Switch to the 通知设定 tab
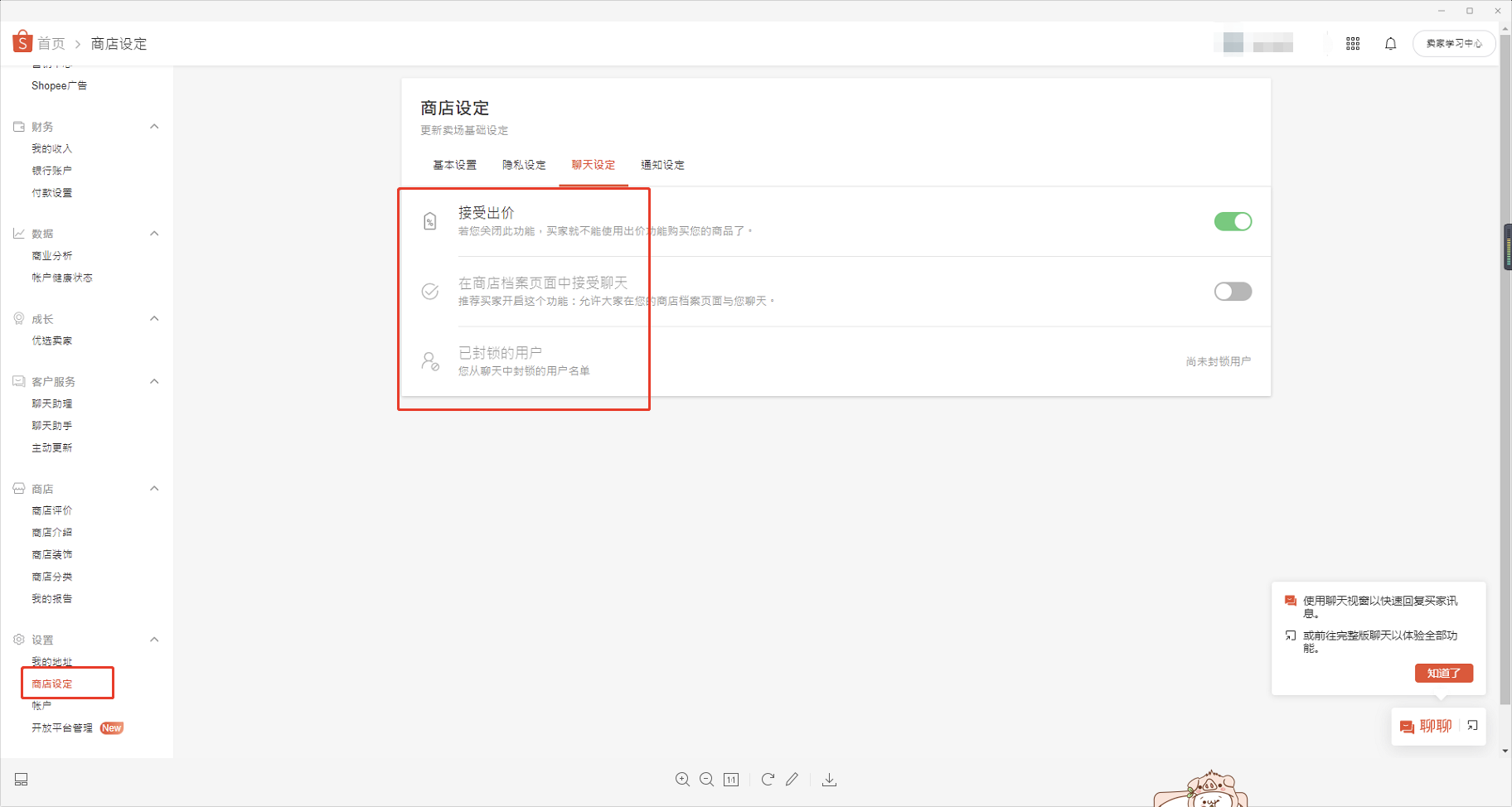1512x807 pixels. [662, 165]
